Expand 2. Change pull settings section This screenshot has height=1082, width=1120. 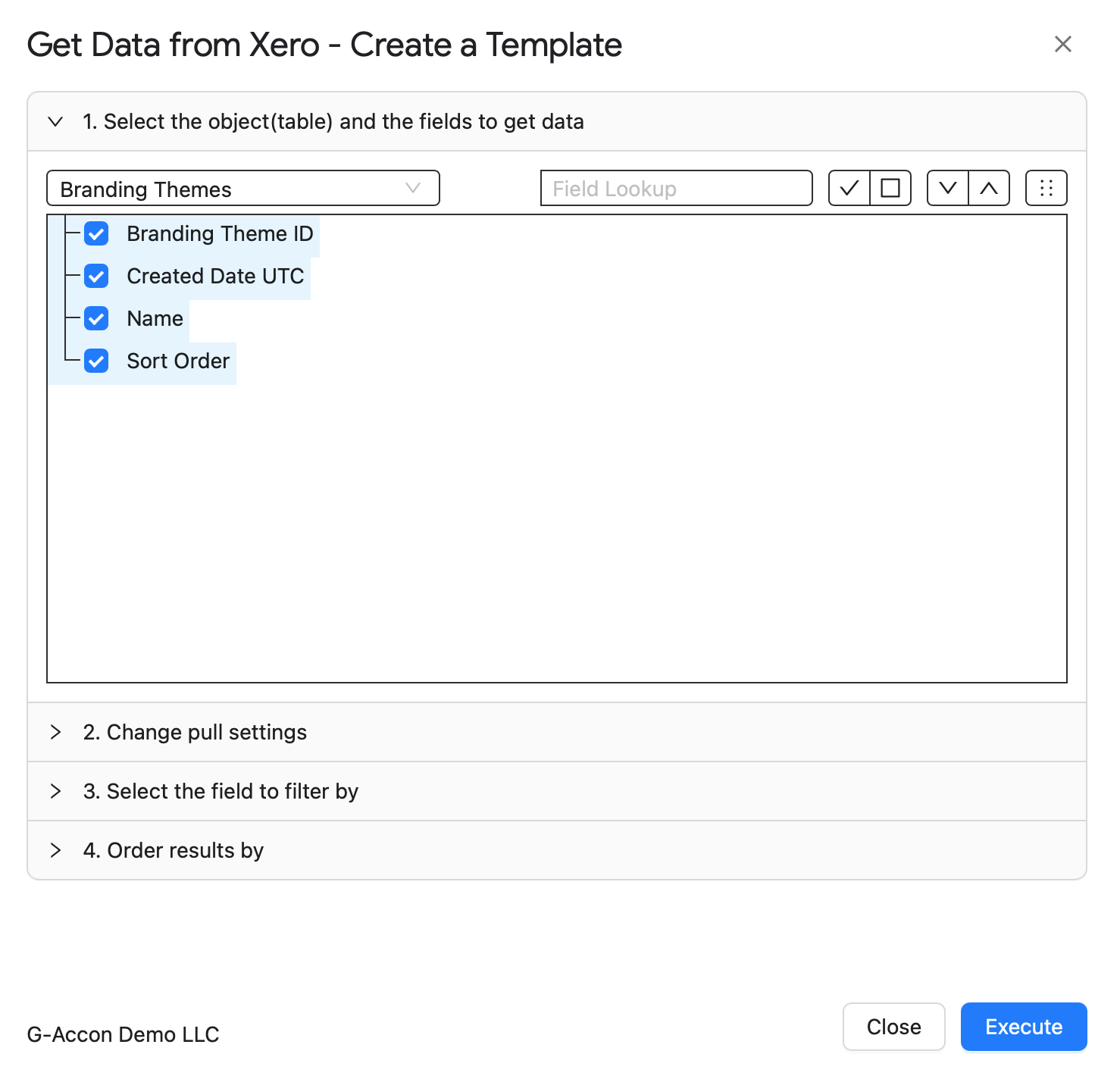(x=557, y=732)
